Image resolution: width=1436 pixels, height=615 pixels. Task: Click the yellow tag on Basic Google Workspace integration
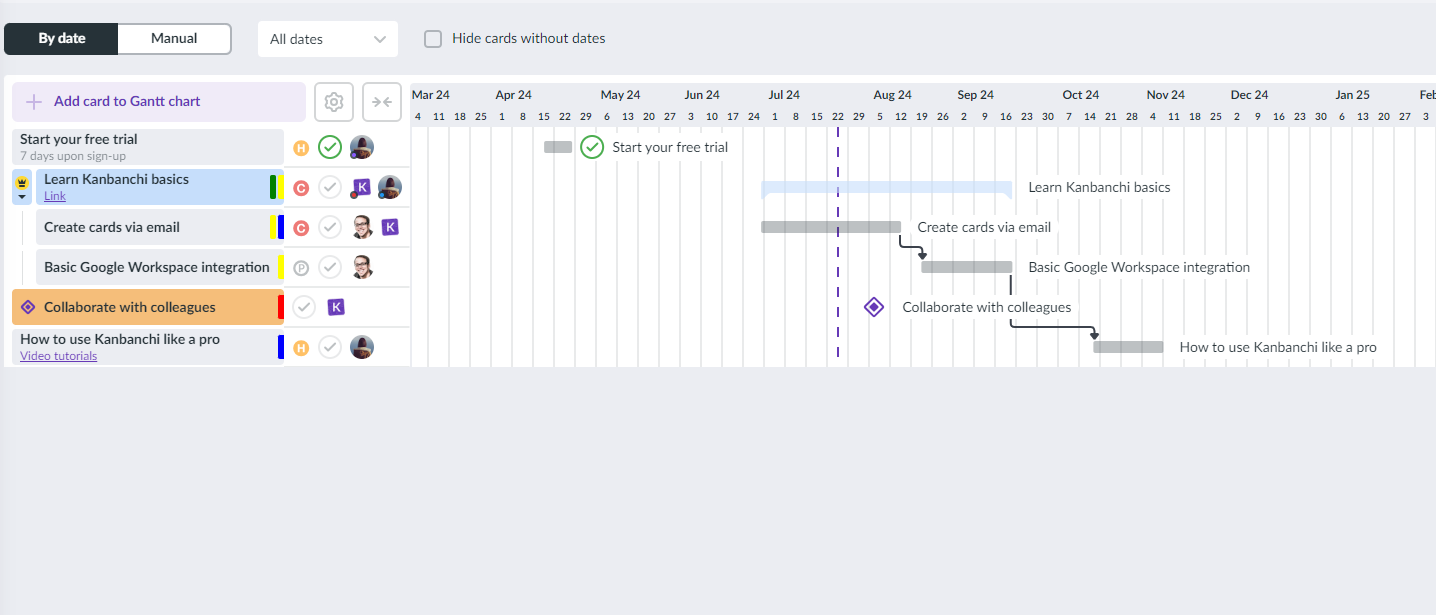(281, 267)
